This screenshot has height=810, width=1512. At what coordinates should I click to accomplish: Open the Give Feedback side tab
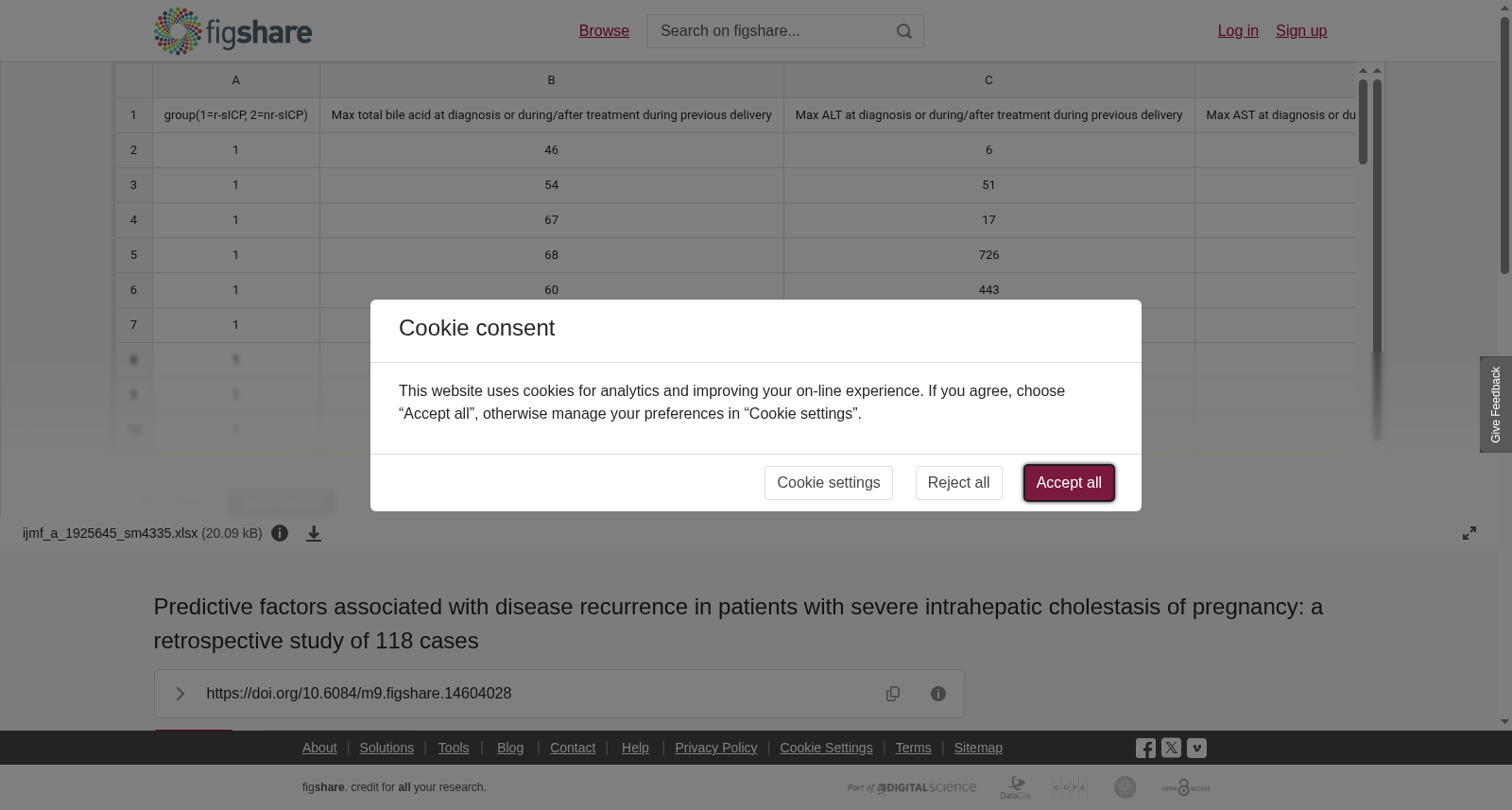(x=1496, y=405)
